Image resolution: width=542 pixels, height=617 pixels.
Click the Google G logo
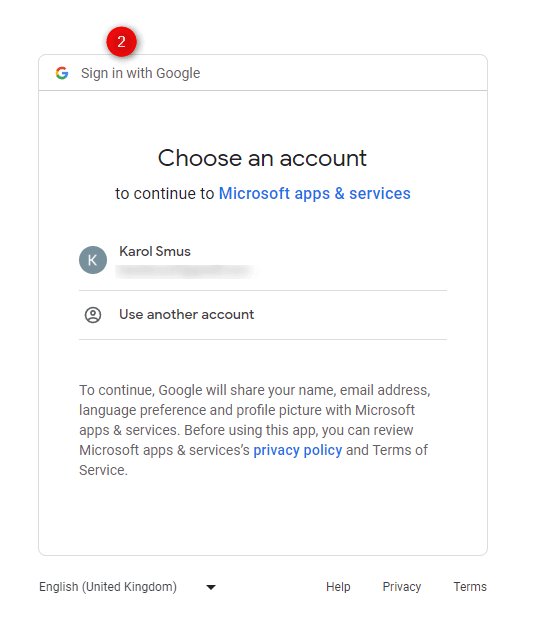pyautogui.click(x=62, y=73)
